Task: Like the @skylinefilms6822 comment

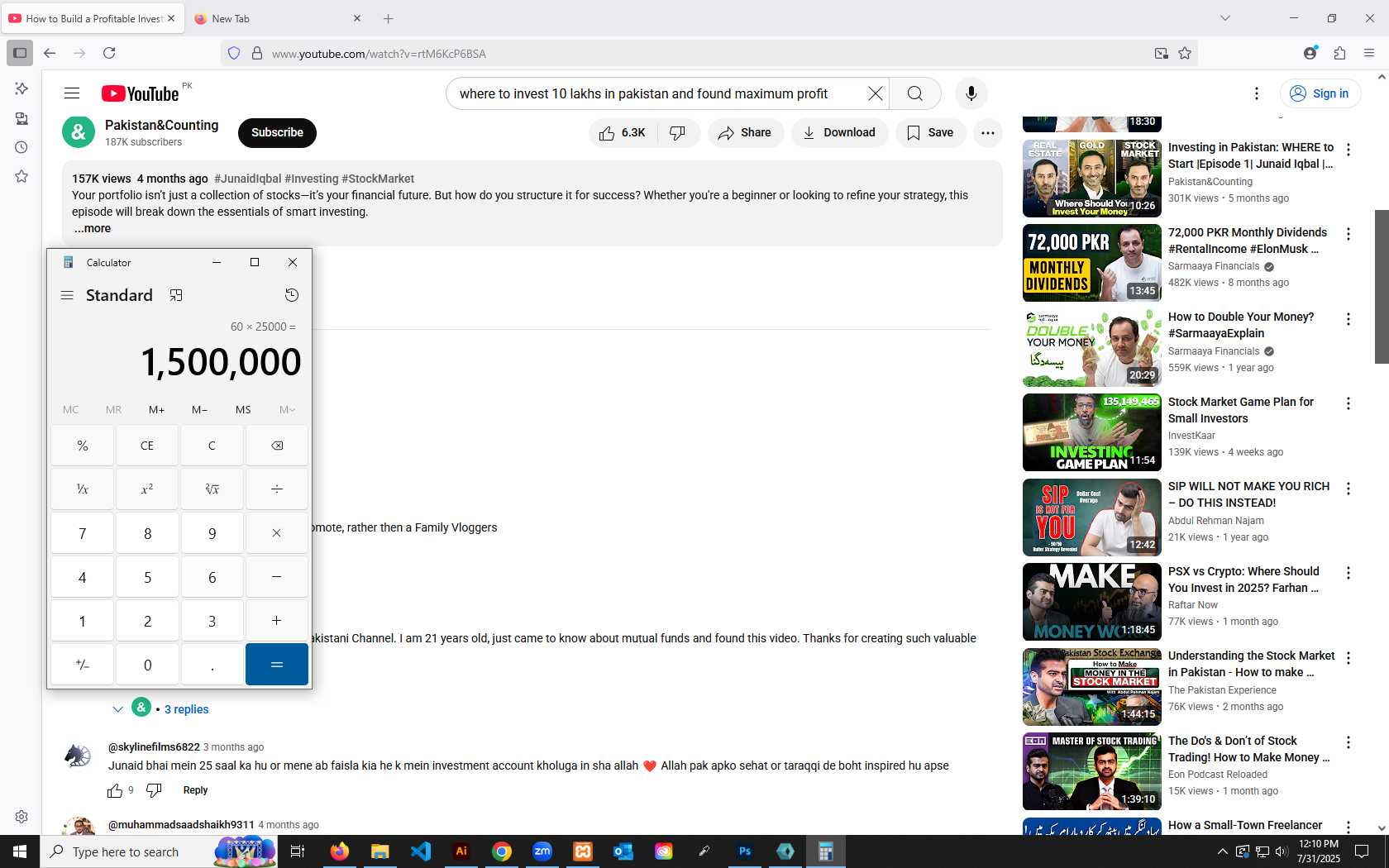Action: tap(115, 790)
